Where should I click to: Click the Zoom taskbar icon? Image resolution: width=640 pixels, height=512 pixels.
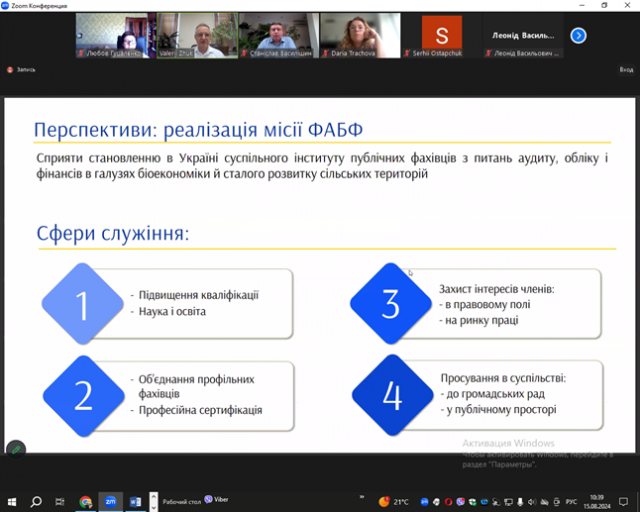110,502
